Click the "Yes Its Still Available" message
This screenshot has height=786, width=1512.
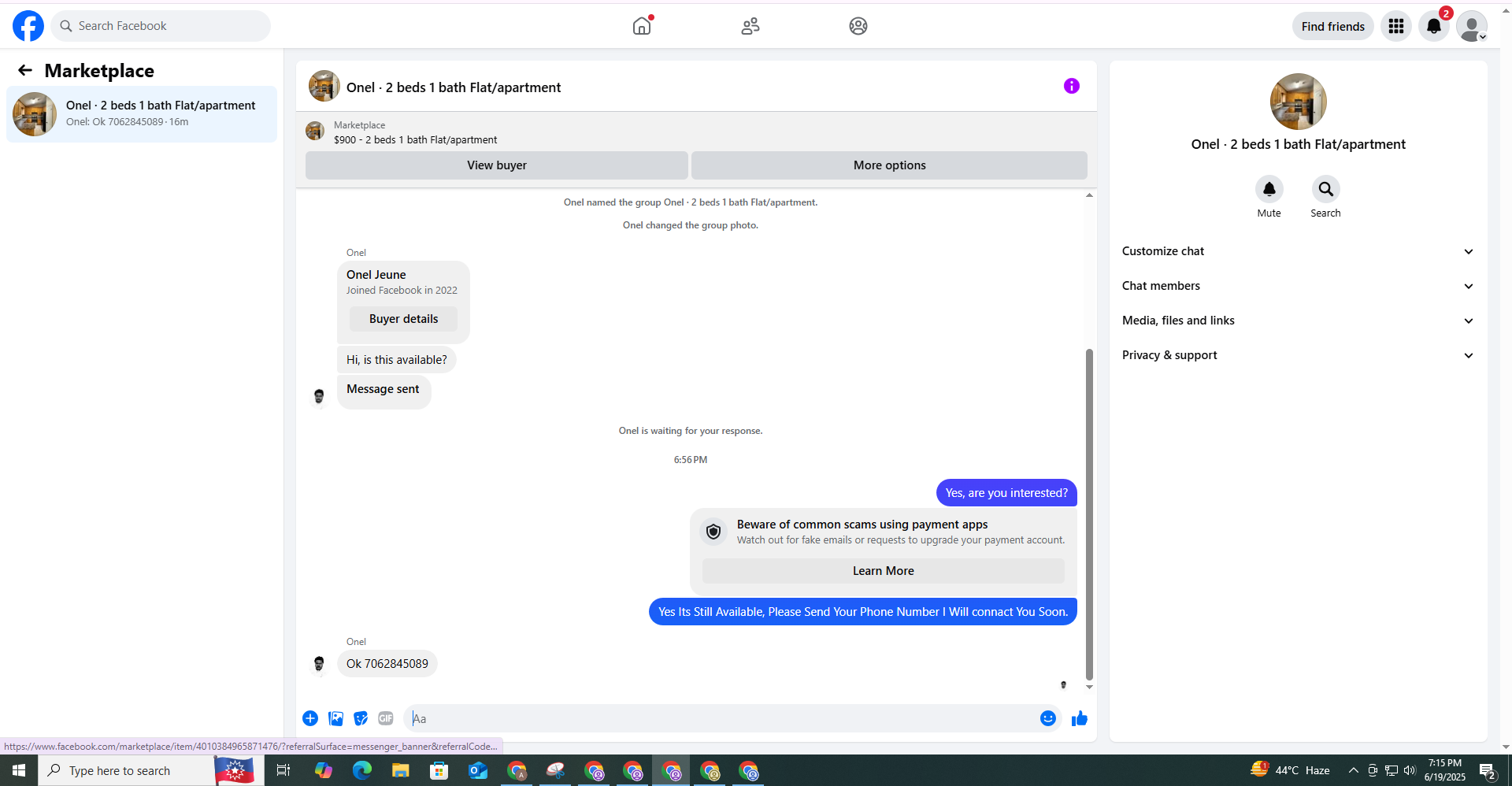pyautogui.click(x=863, y=612)
